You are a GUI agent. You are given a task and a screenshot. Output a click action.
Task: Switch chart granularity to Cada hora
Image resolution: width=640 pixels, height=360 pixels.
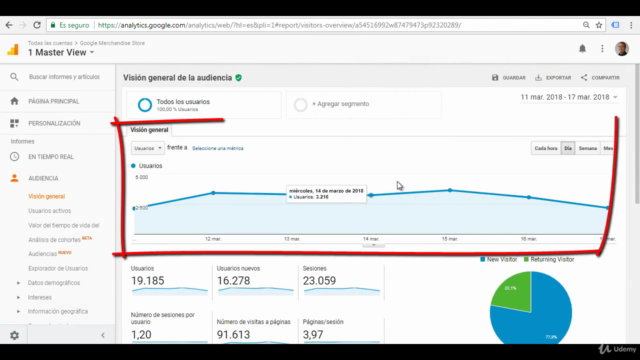pyautogui.click(x=546, y=148)
